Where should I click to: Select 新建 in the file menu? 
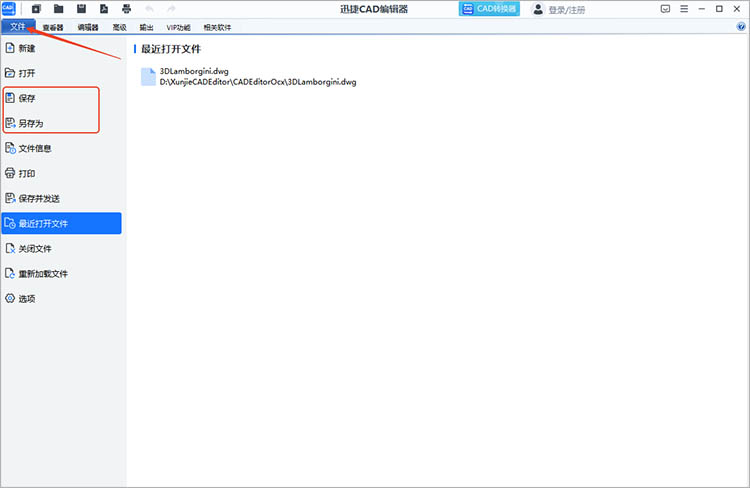click(x=61, y=48)
